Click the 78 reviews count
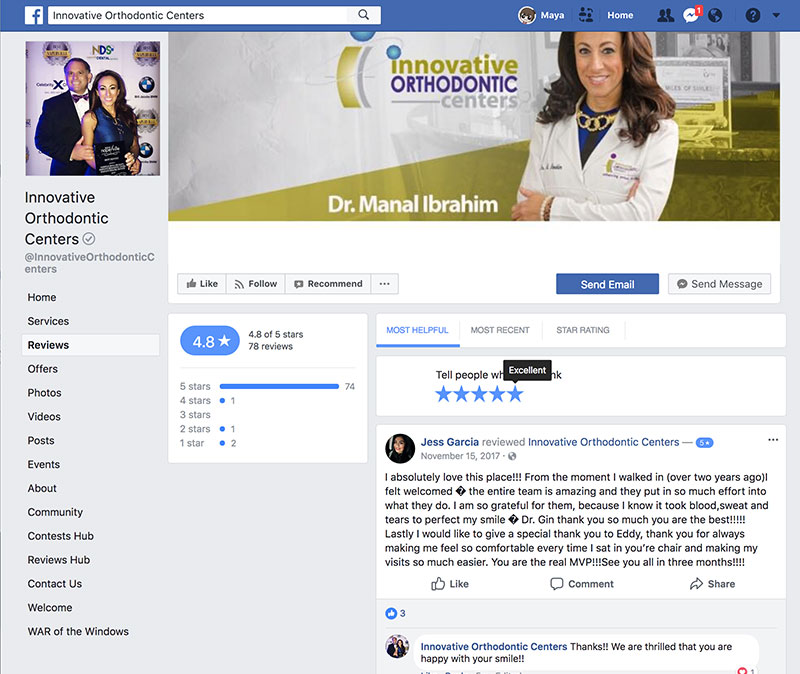This screenshot has height=674, width=800. pyautogui.click(x=270, y=346)
